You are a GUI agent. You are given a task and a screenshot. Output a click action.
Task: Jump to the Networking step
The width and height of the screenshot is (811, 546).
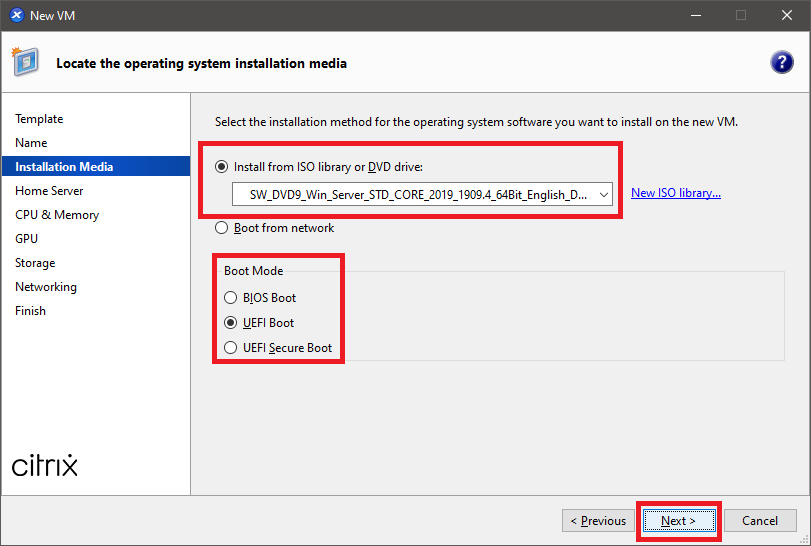[x=46, y=287]
